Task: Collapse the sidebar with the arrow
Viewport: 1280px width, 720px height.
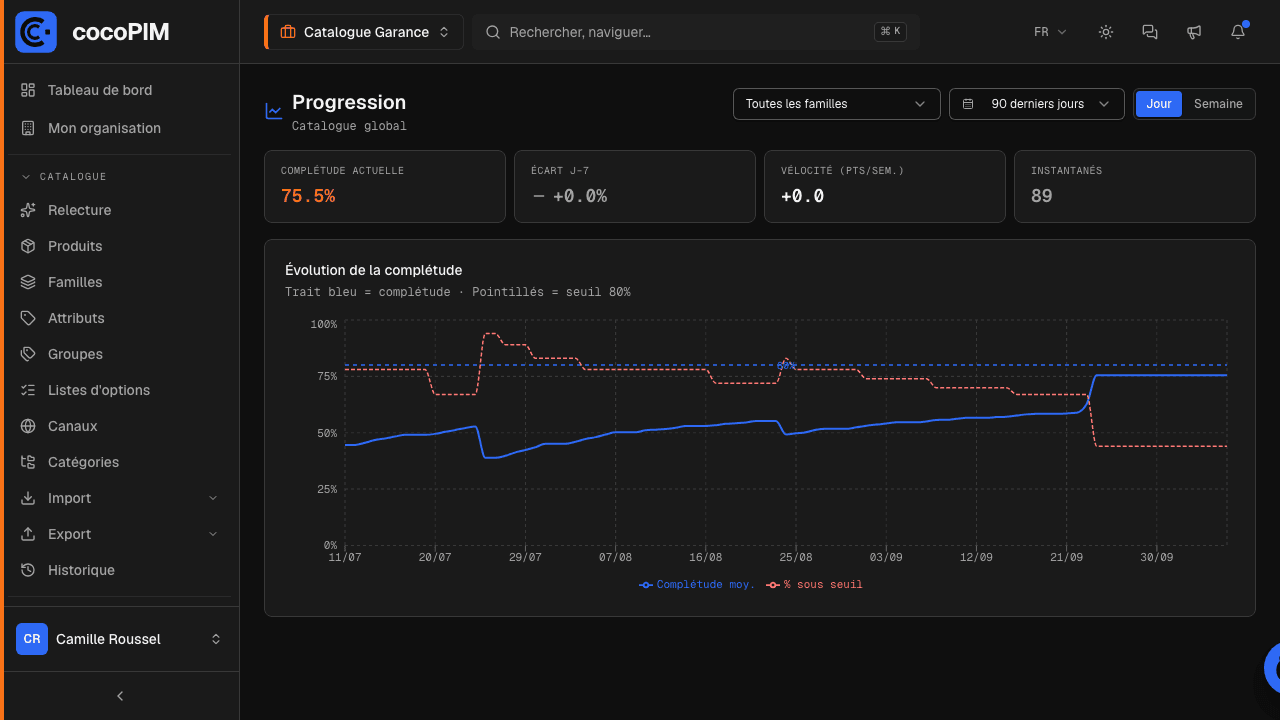Action: point(120,696)
